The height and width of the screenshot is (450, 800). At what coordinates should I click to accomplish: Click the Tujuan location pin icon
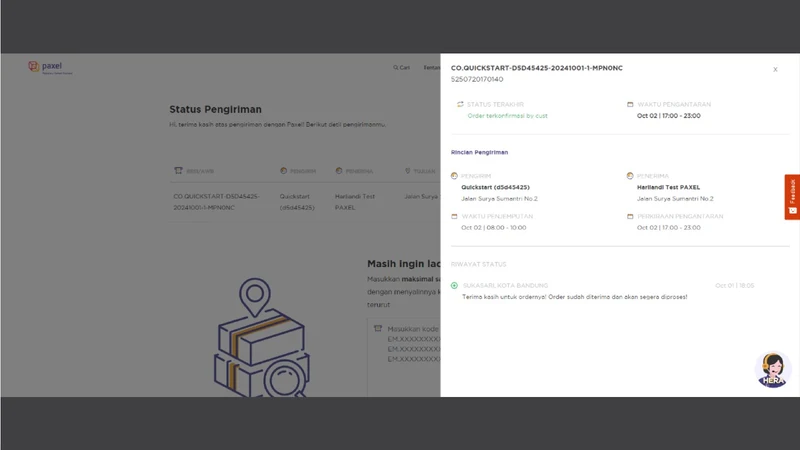click(x=408, y=170)
